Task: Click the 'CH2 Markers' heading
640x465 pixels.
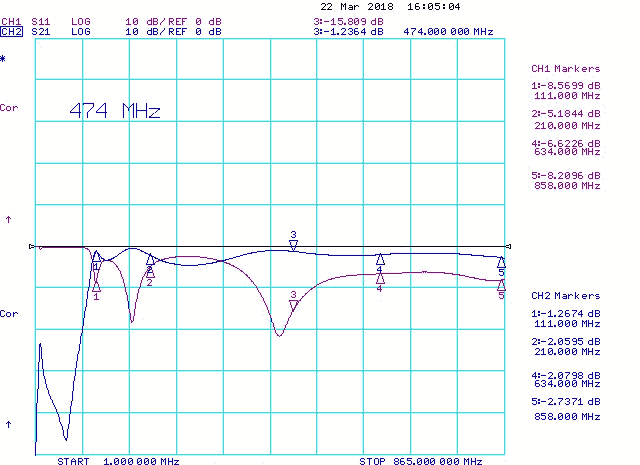Action: point(566,296)
